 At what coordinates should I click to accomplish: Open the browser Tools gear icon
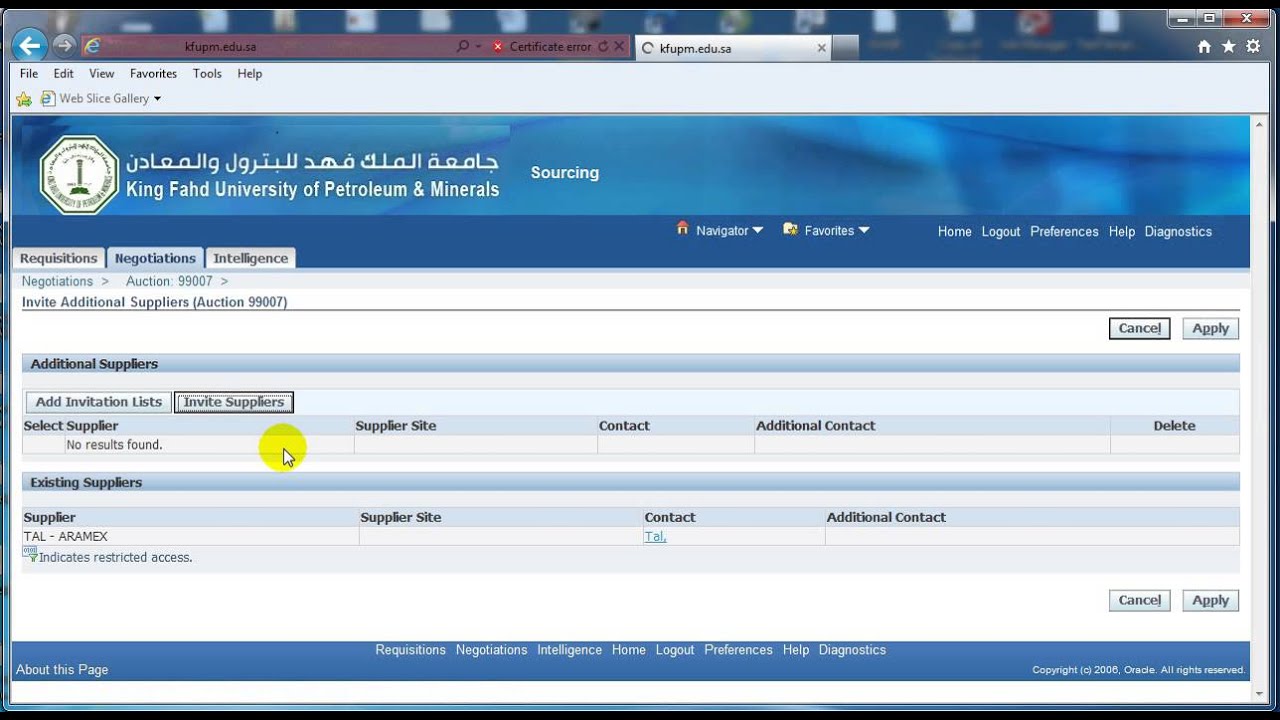point(1253,47)
